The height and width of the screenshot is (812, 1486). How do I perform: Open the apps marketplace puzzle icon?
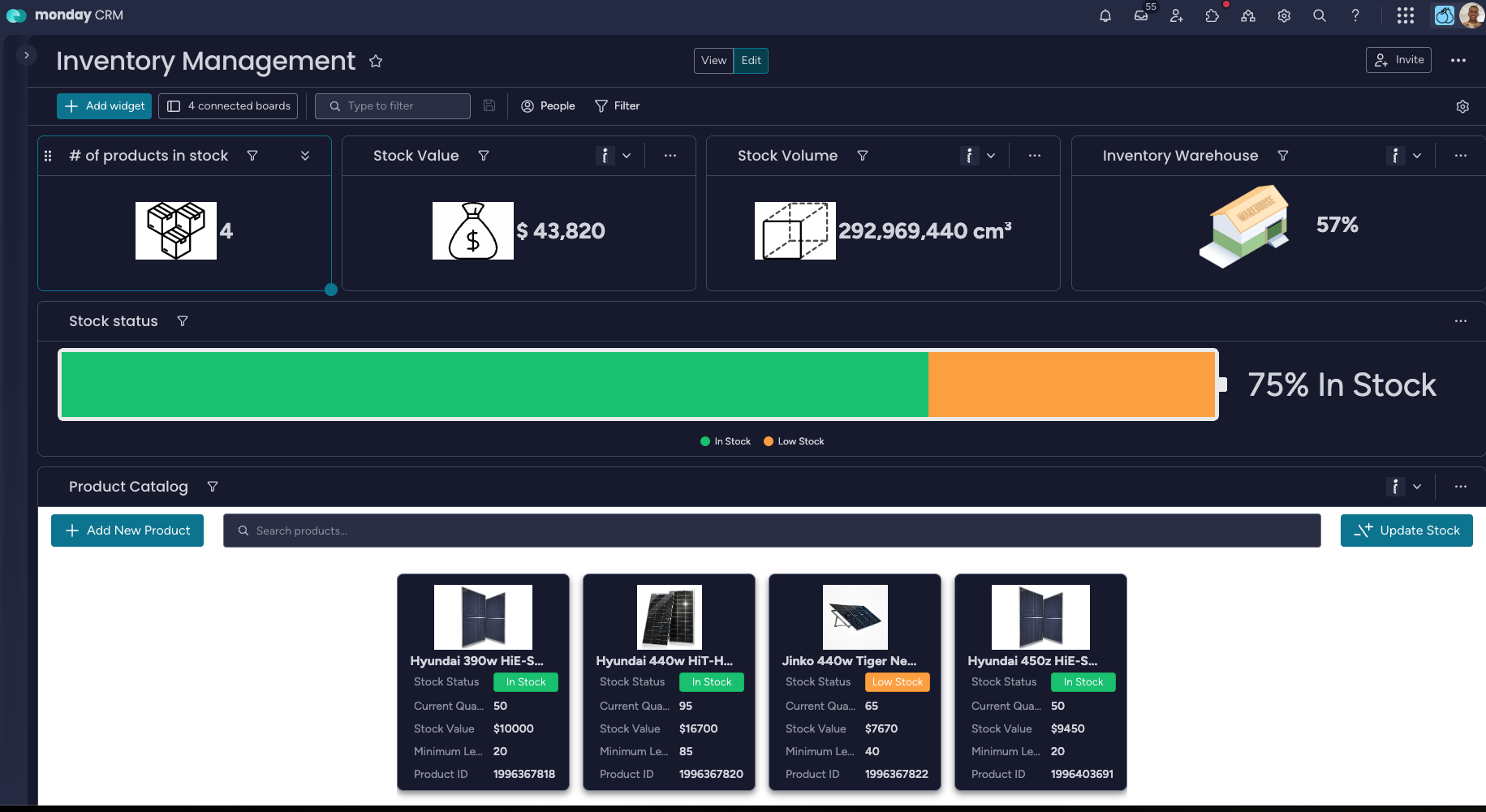1212,15
